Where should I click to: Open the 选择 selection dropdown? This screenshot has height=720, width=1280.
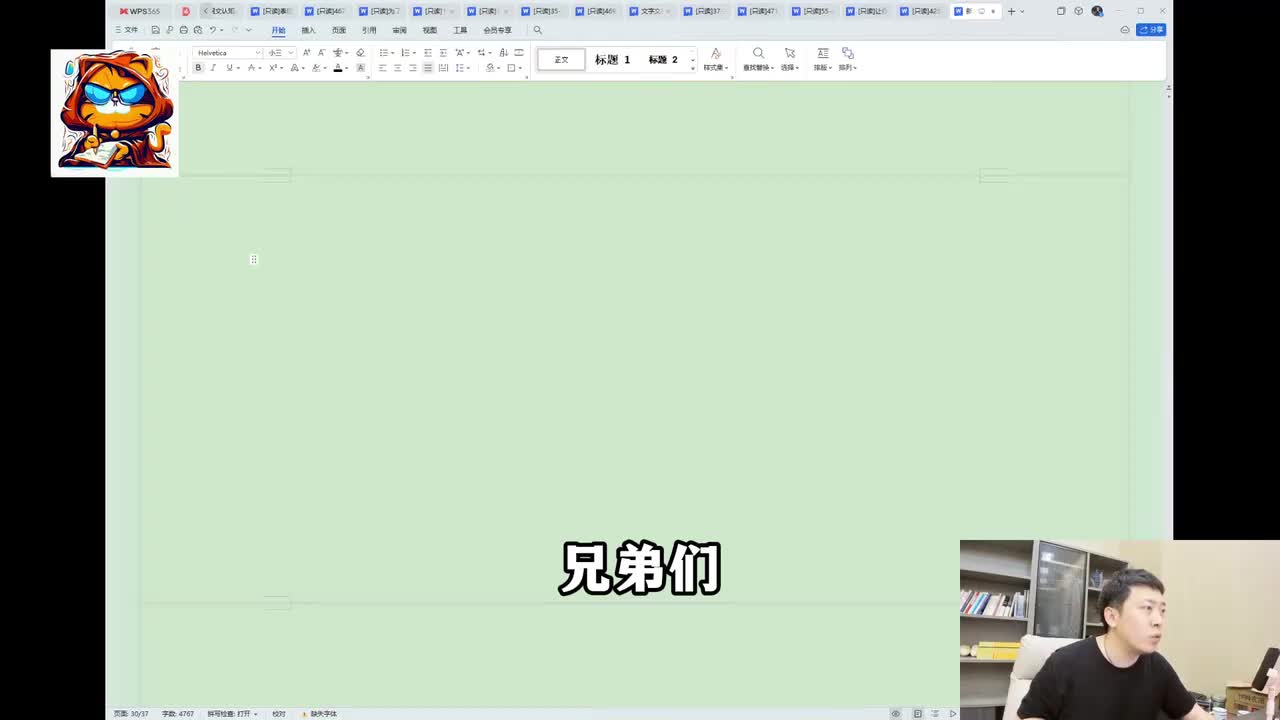tap(789, 59)
